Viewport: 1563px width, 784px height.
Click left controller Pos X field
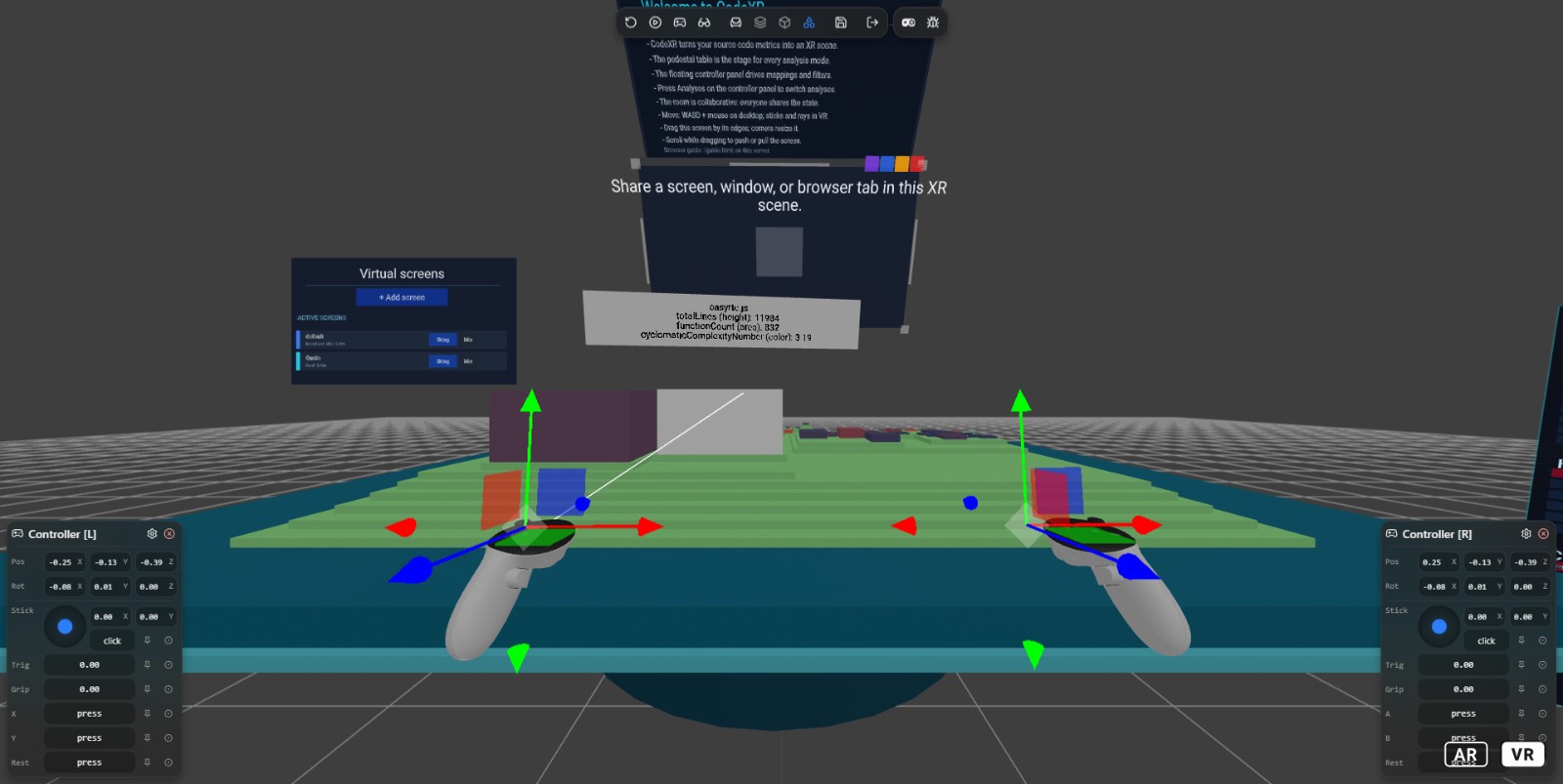pos(65,562)
